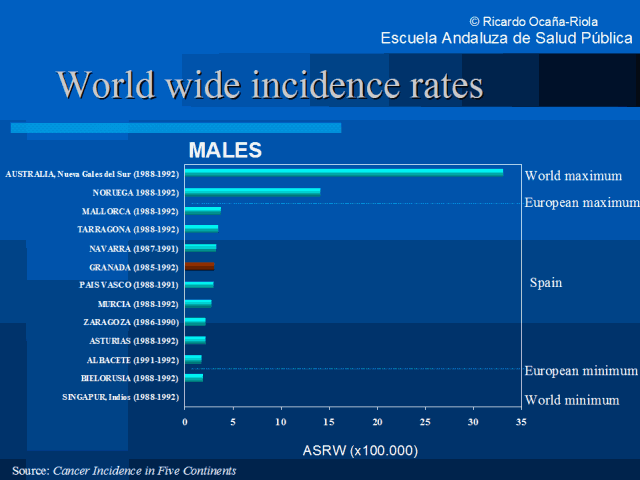Click the red Granada bar
Image resolution: width=640 pixels, height=480 pixels.
199,266
